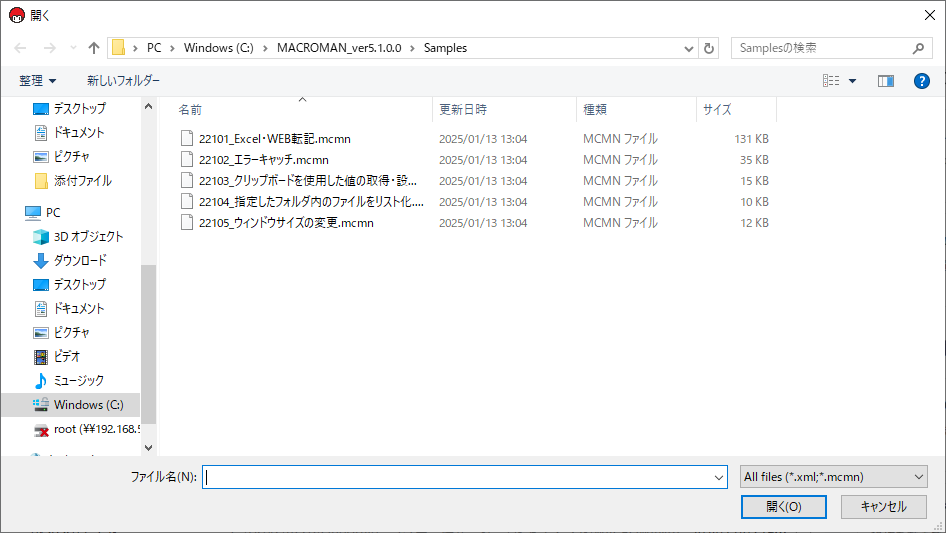
Task: Expand the file name history dropdown
Action: 718,478
